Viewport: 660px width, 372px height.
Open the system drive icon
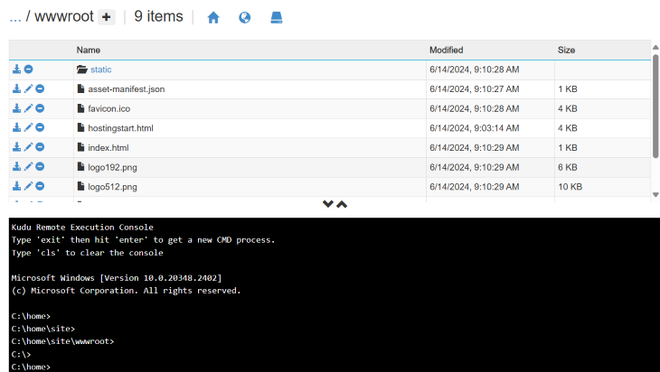pyautogui.click(x=276, y=17)
